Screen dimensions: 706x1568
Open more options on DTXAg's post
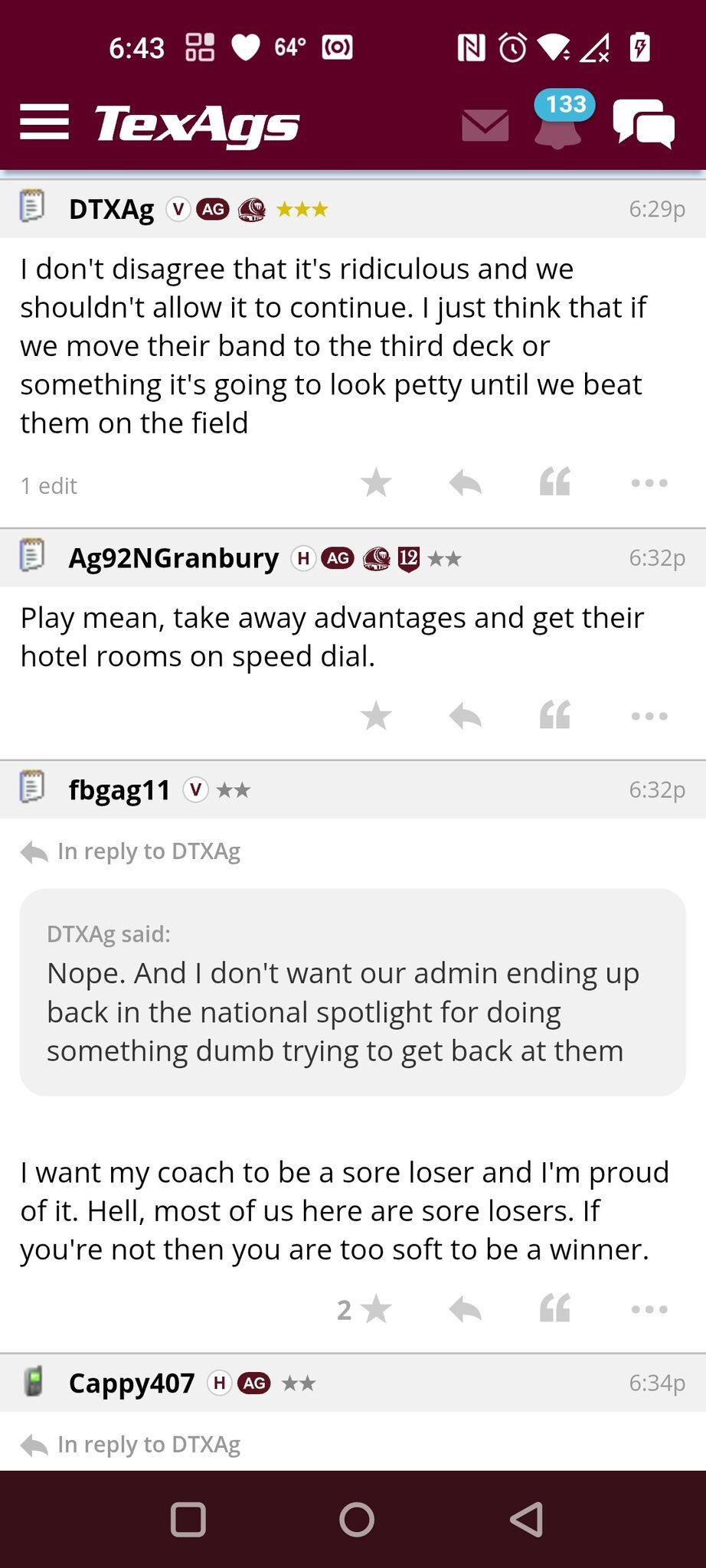(649, 483)
